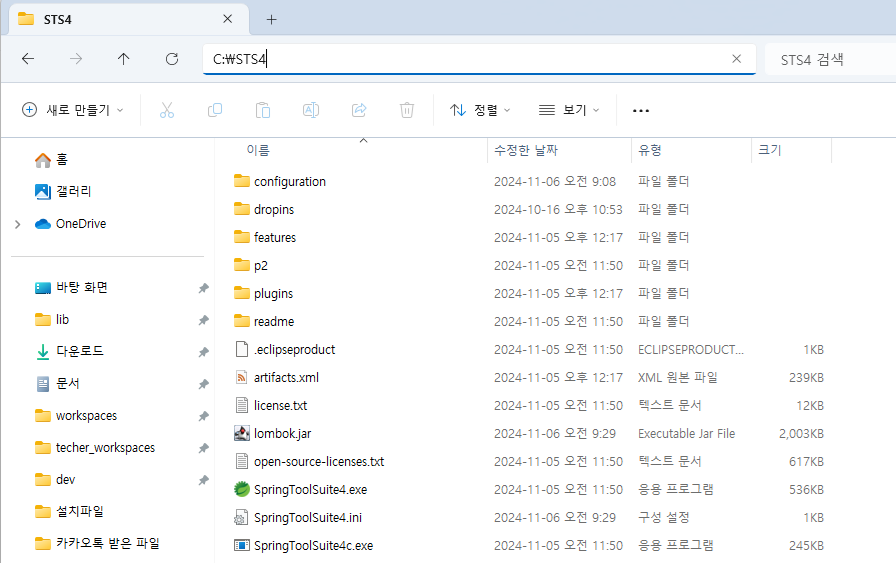896x563 pixels.
Task: Click the Copy icon in toolbar
Action: (x=215, y=110)
